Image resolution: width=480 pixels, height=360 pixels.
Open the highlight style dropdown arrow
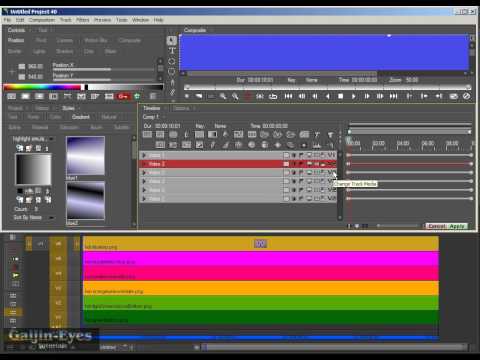point(51,139)
